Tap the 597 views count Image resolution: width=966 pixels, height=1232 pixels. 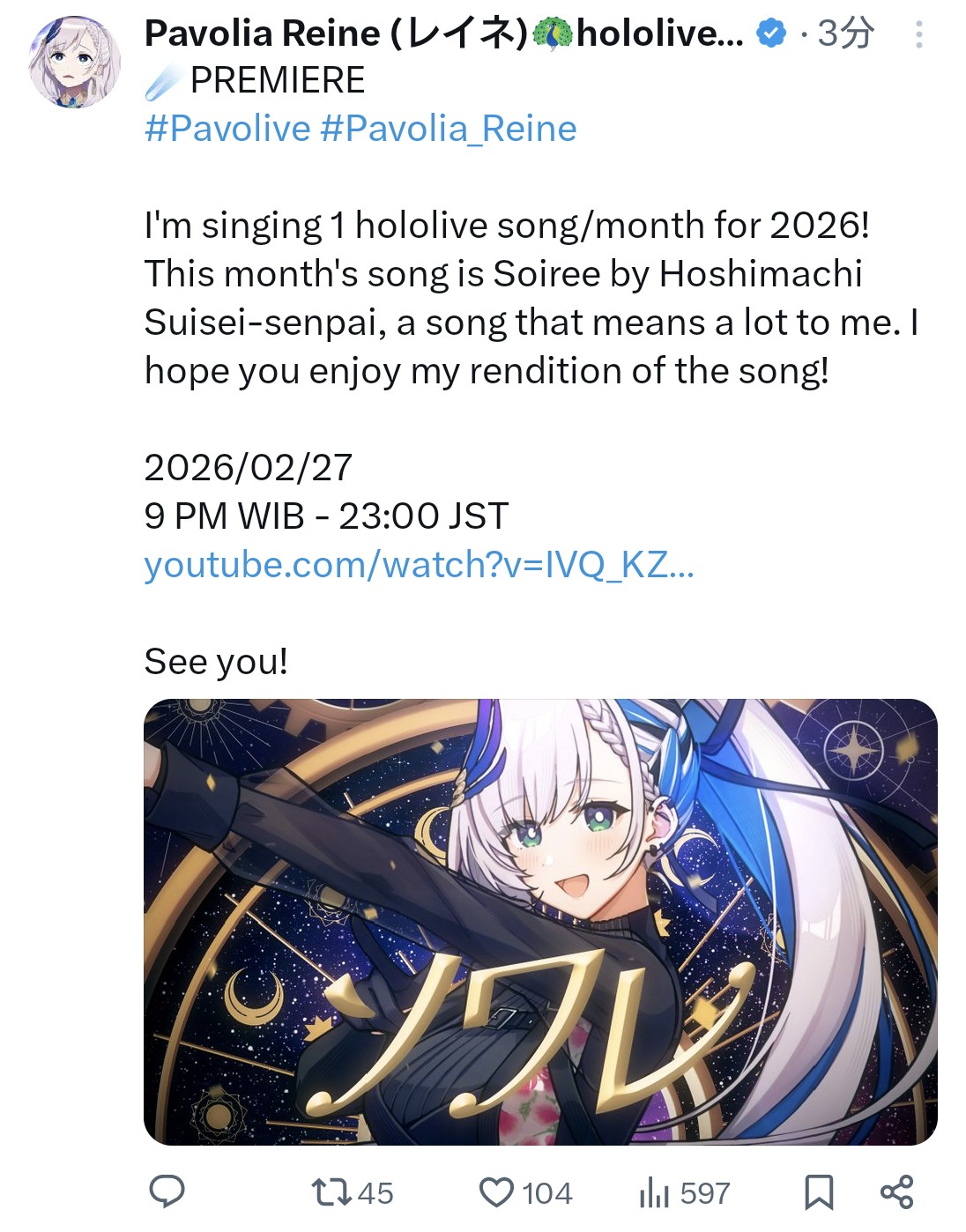click(x=705, y=1193)
